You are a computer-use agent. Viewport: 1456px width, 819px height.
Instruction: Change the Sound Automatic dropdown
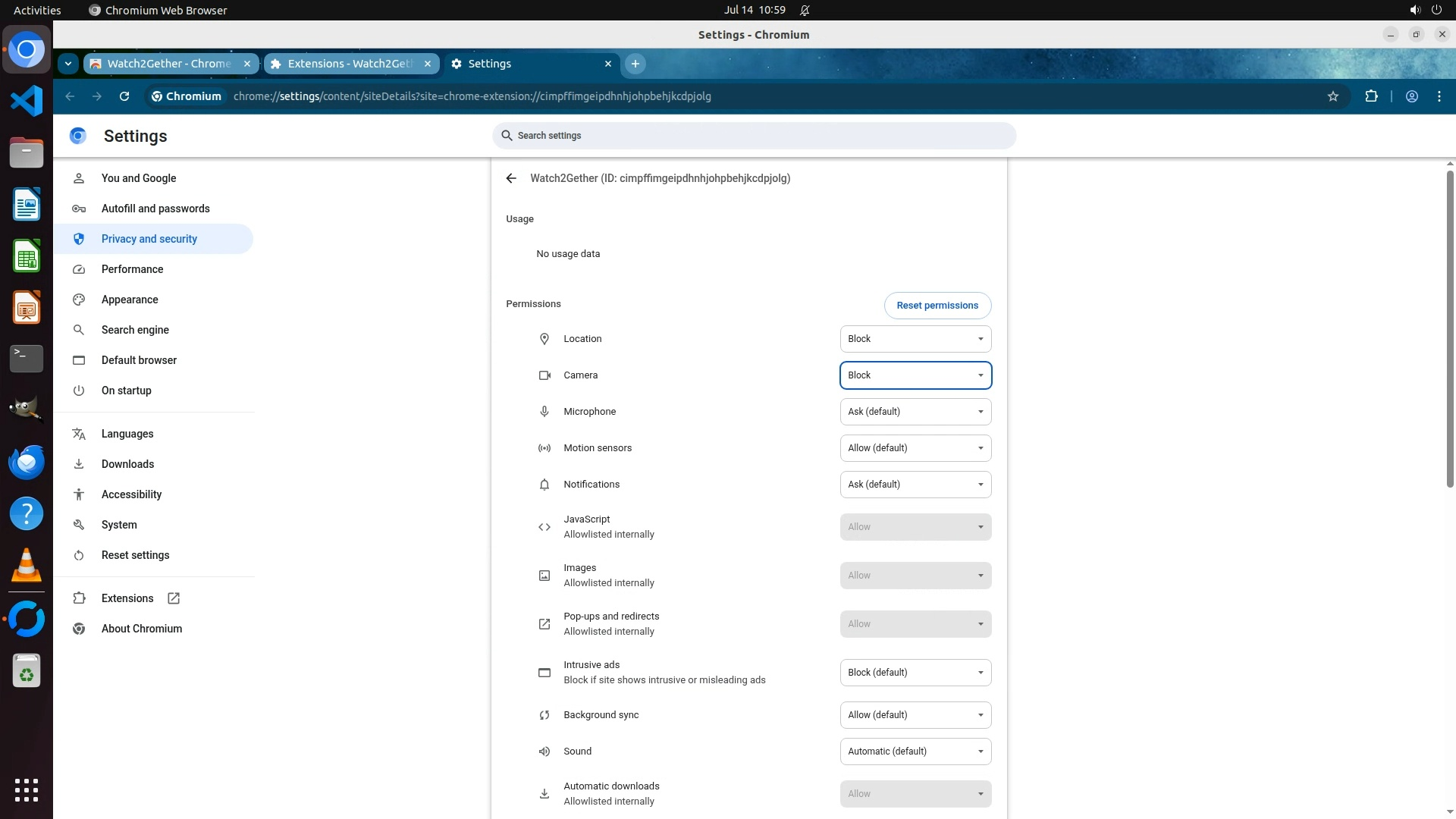915,752
